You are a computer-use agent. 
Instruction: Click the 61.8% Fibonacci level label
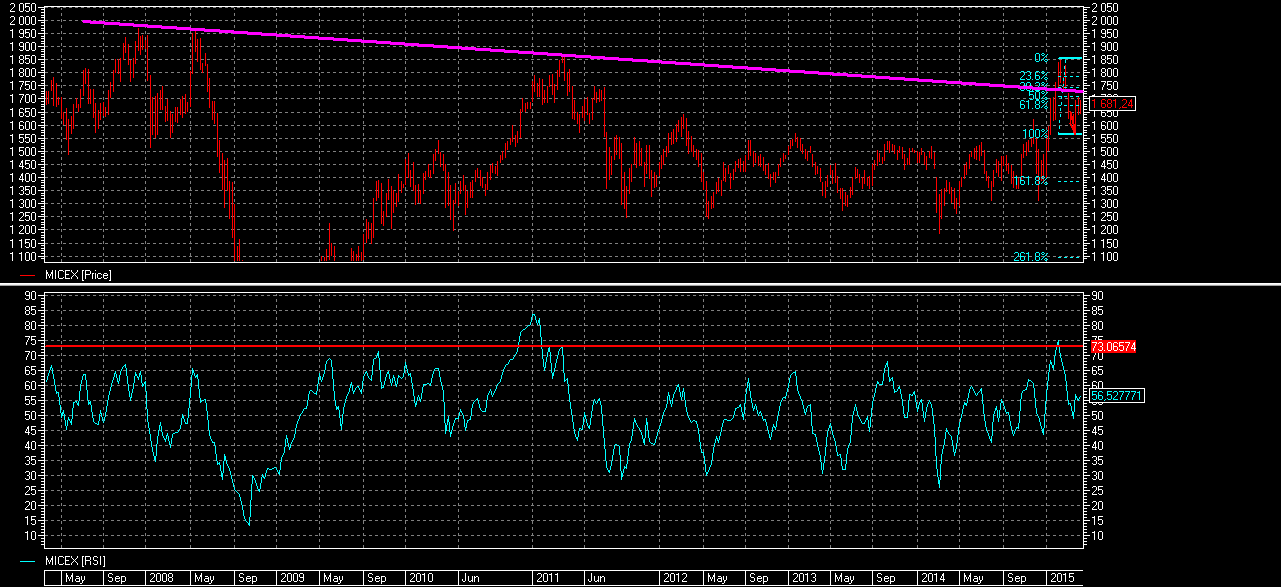pyautogui.click(x=1034, y=105)
